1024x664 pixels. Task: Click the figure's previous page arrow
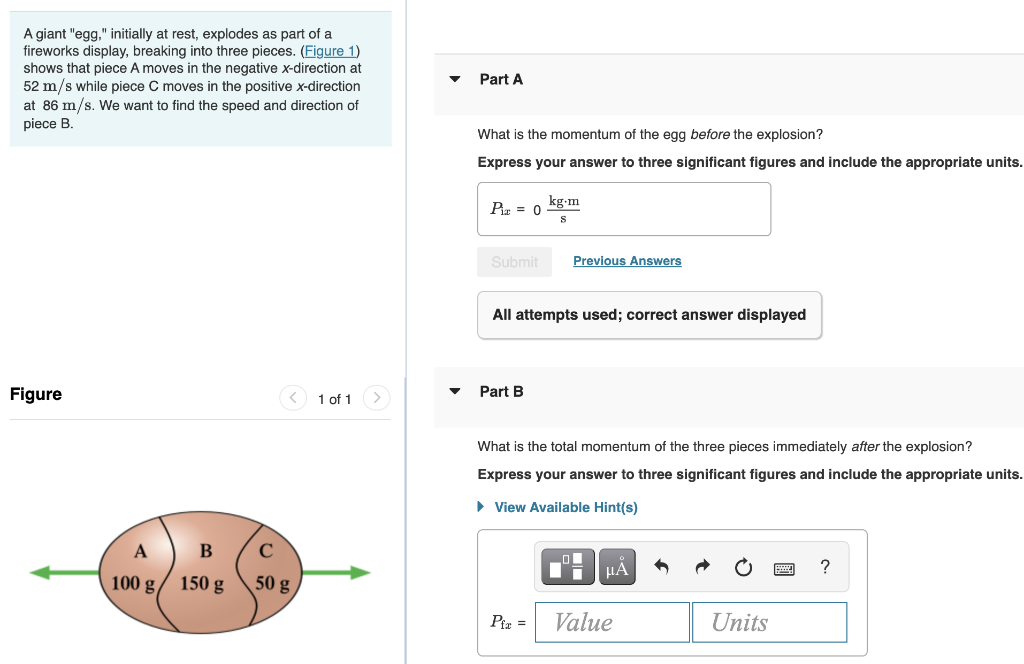coord(292,397)
